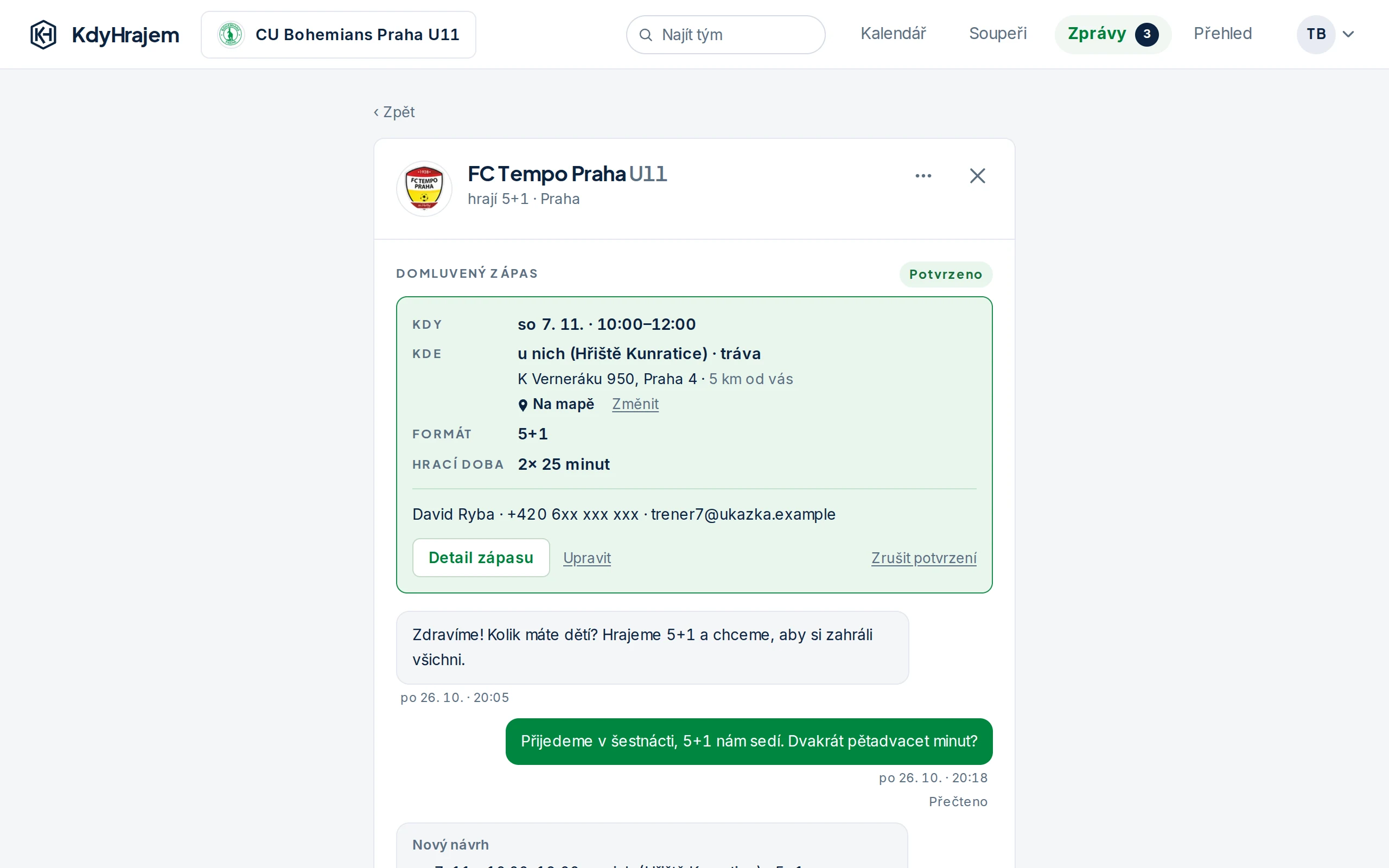1389x868 pixels.
Task: Click the FC Tempo Praha club crest
Action: [424, 189]
